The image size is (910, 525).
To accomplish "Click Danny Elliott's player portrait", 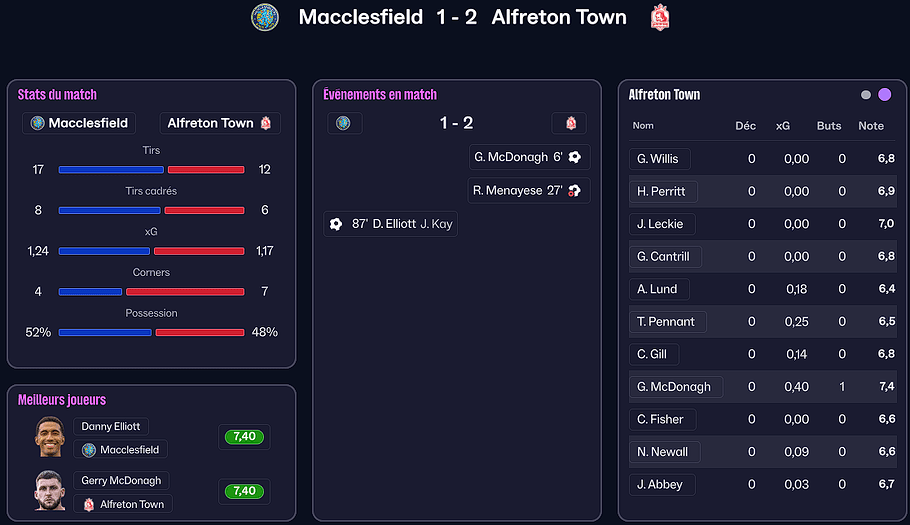I will pyautogui.click(x=49, y=437).
